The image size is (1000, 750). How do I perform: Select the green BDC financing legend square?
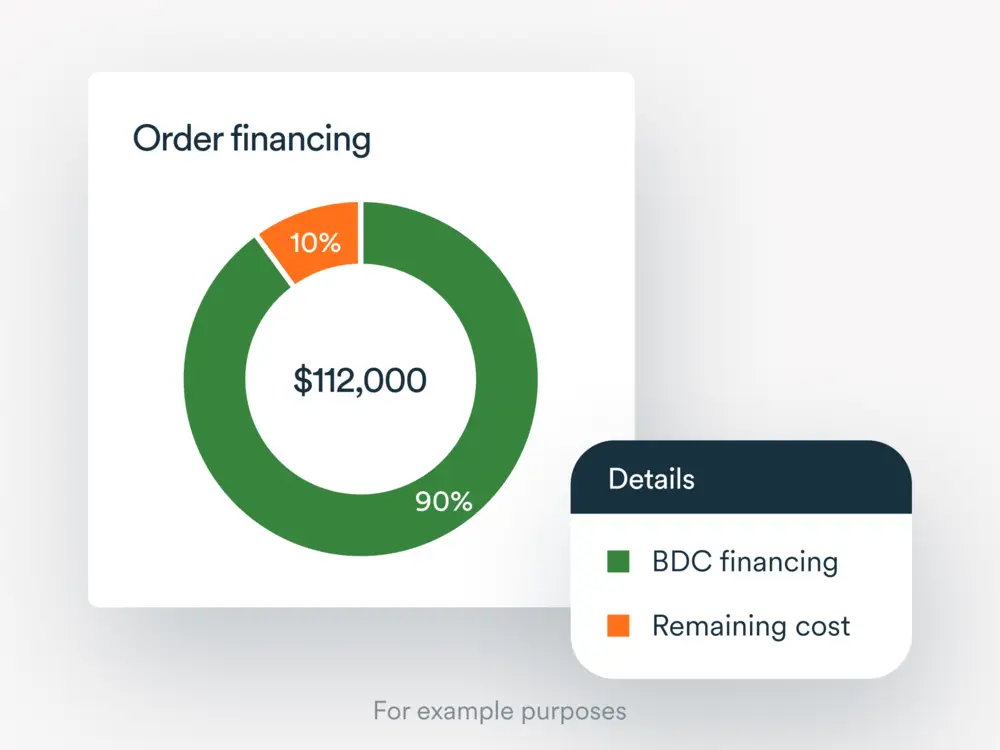click(x=619, y=562)
